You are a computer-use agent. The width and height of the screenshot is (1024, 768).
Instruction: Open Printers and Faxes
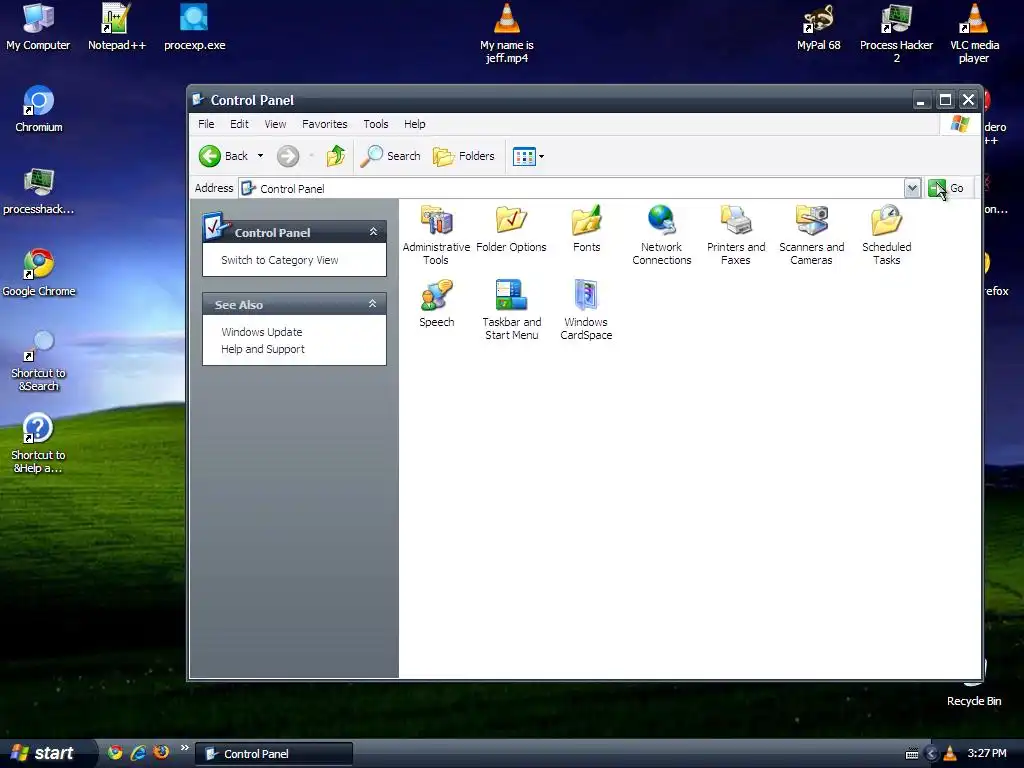point(736,235)
